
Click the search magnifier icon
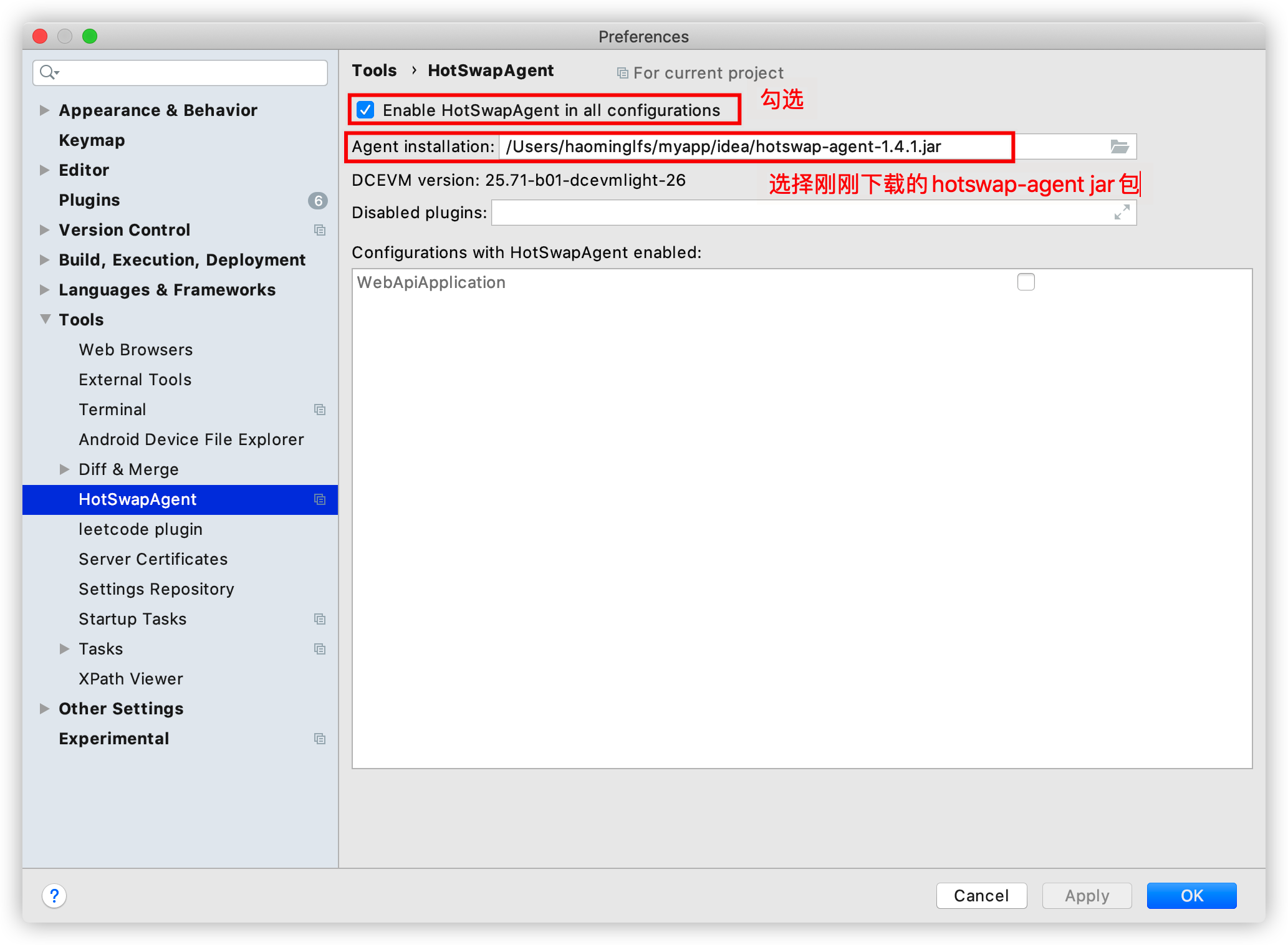click(x=49, y=72)
